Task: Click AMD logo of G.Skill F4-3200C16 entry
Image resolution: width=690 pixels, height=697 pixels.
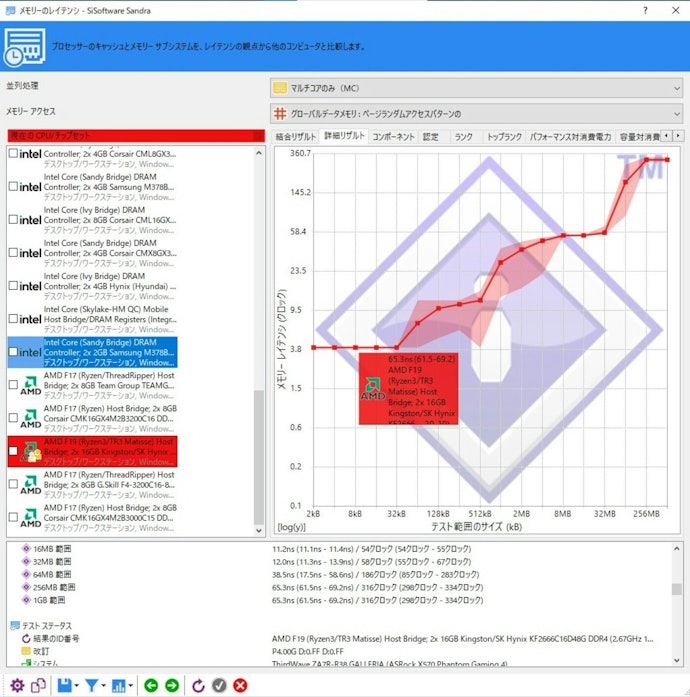Action: coord(31,484)
